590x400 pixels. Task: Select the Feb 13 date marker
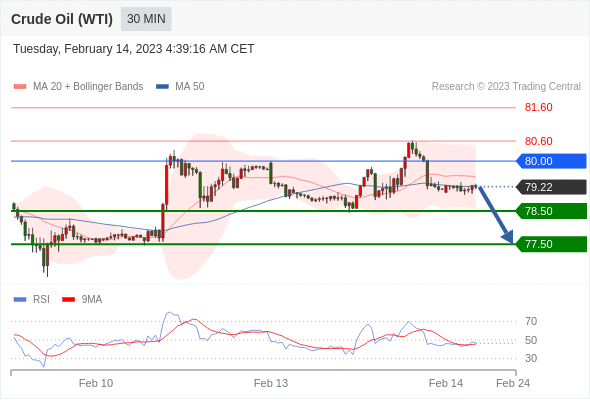point(271,383)
